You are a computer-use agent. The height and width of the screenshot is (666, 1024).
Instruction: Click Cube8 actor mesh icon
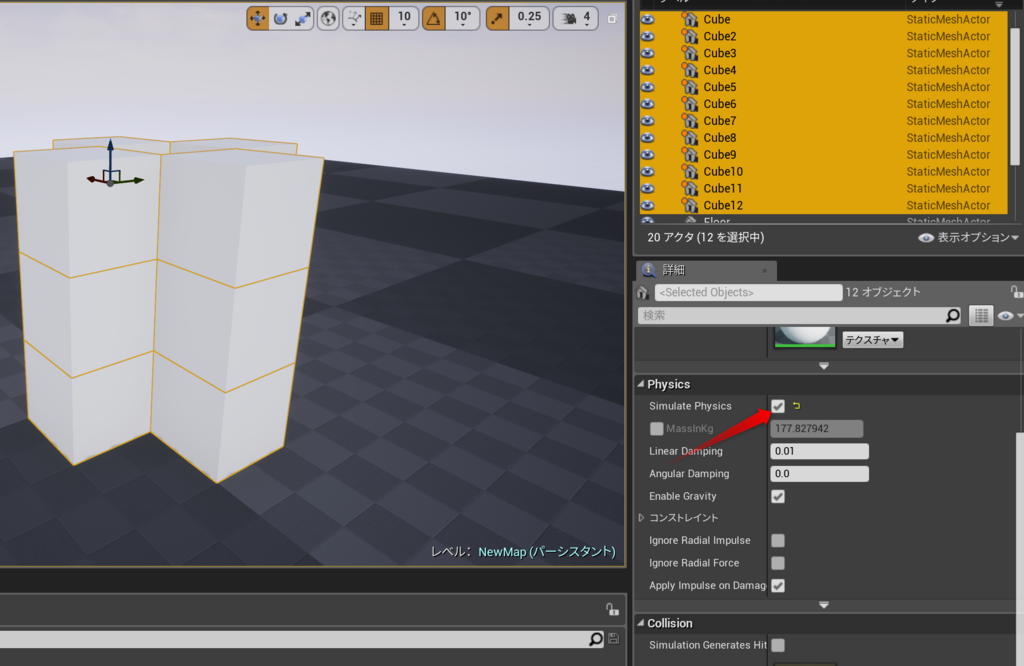pyautogui.click(x=690, y=138)
